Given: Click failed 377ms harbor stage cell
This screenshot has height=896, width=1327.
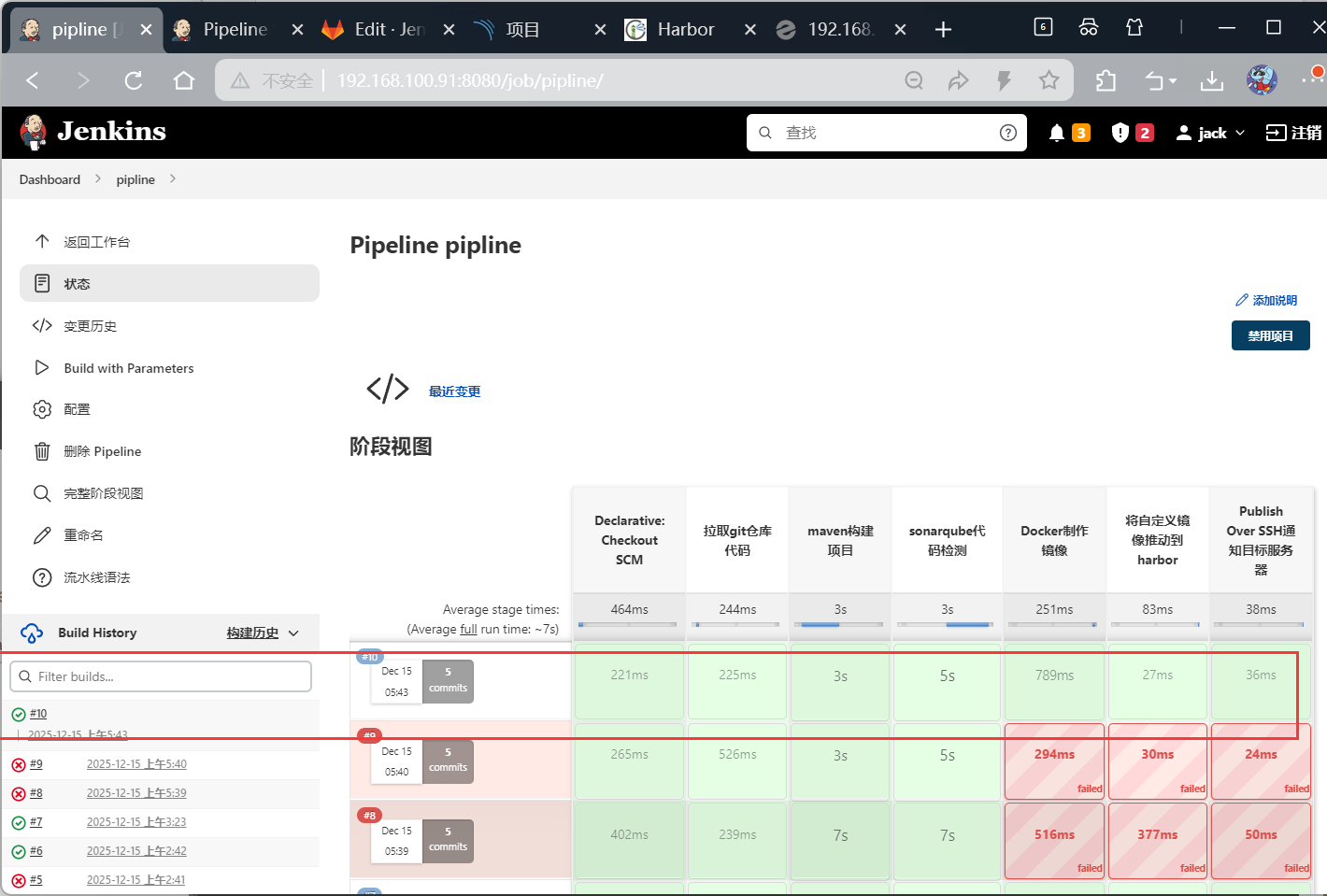Looking at the screenshot, I should [x=1157, y=840].
